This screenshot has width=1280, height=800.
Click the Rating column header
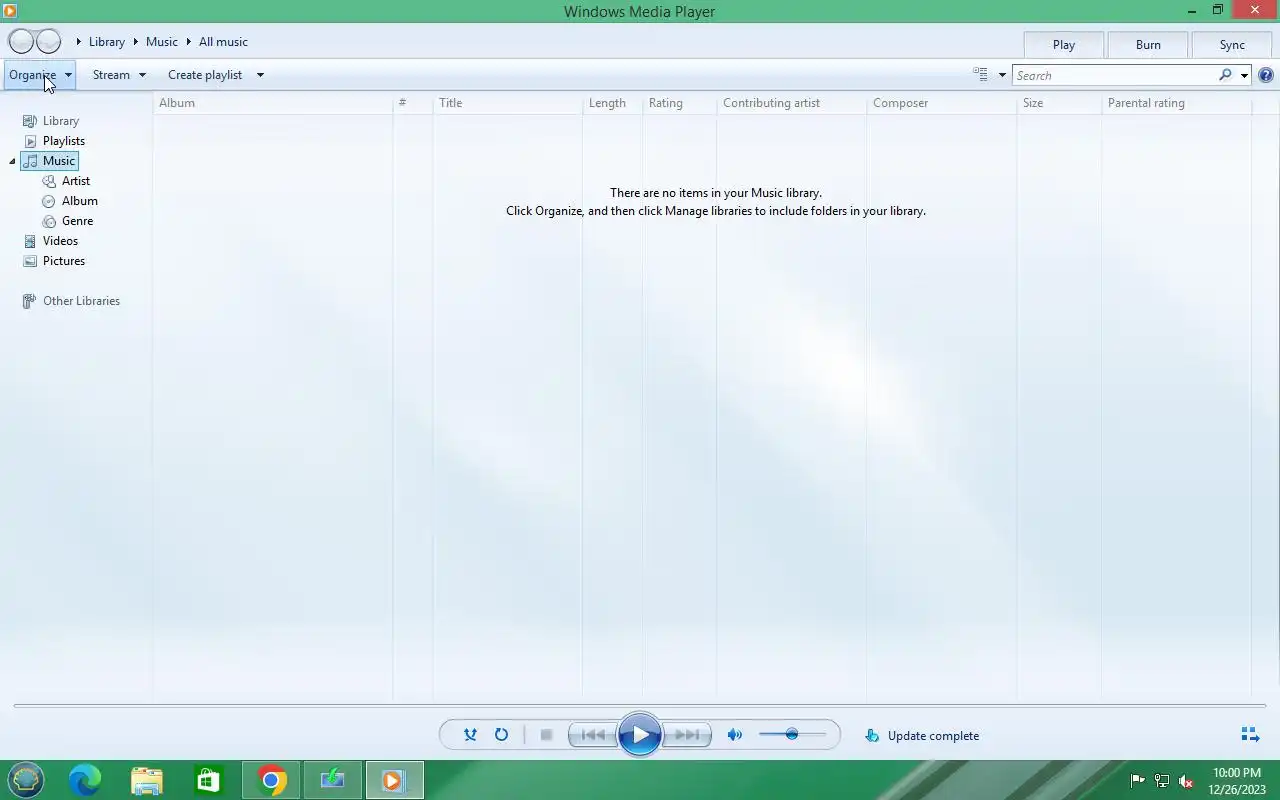(x=679, y=103)
